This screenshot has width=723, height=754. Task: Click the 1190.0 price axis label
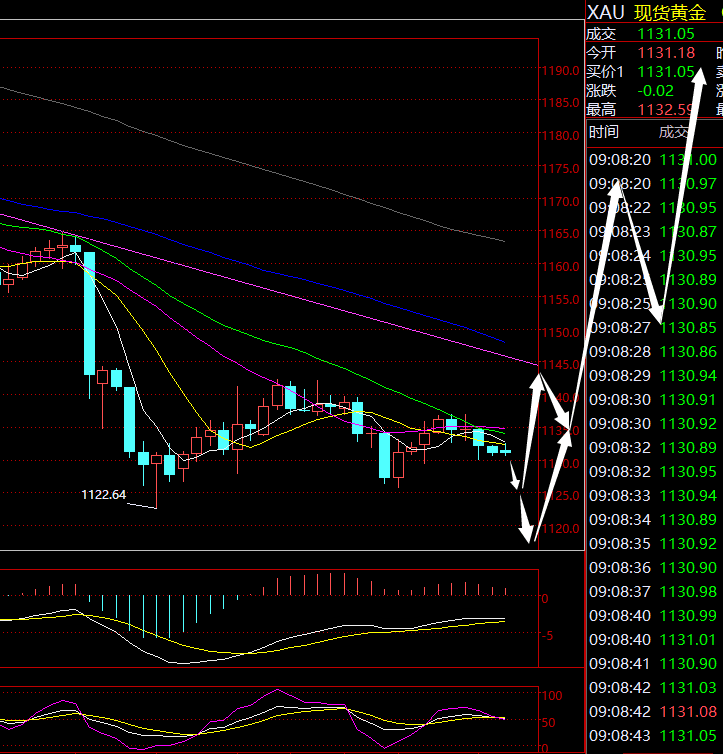(x=561, y=71)
